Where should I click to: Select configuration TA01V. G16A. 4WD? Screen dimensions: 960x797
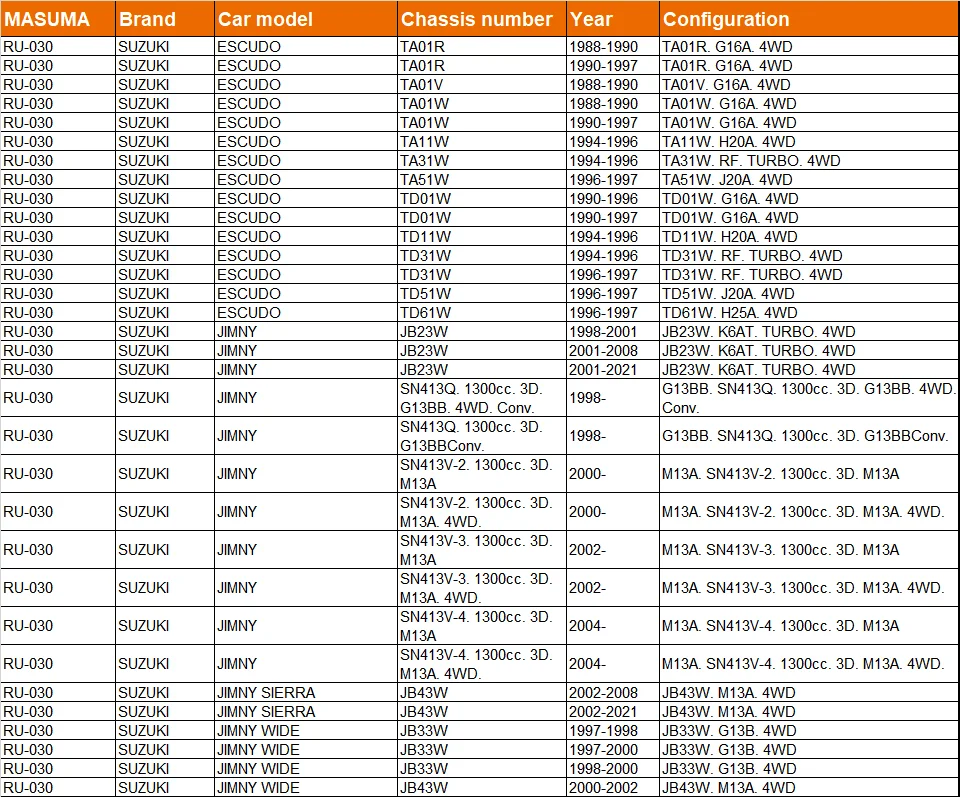809,84
